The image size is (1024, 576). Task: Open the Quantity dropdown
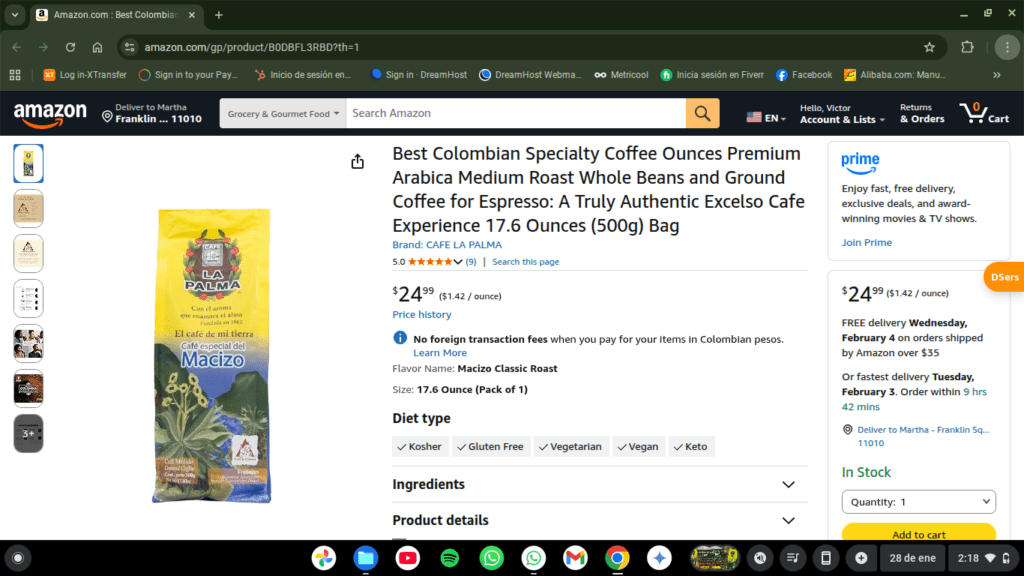coord(918,502)
